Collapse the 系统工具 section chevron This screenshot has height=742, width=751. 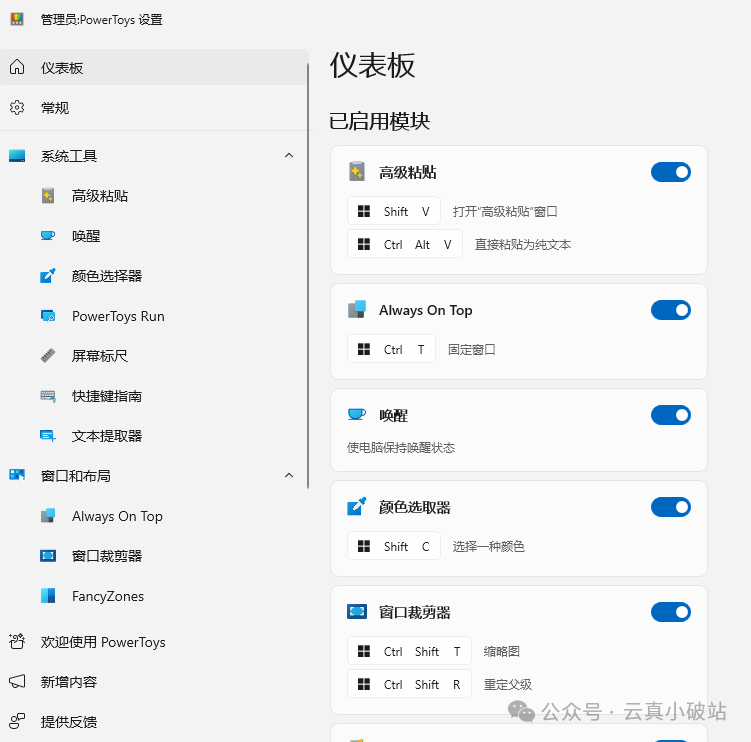click(289, 155)
